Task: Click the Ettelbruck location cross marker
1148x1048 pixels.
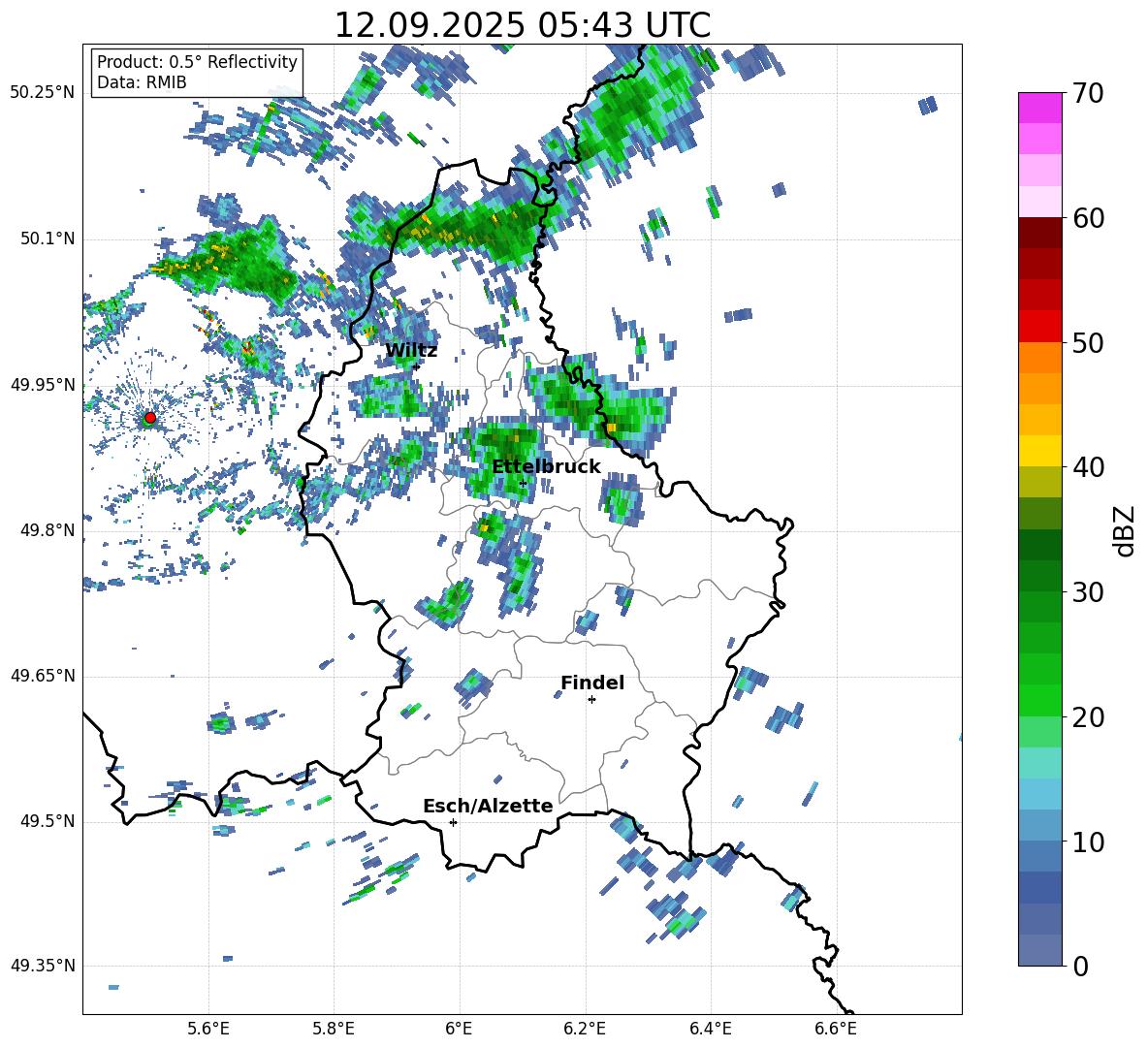Action: coord(523,483)
